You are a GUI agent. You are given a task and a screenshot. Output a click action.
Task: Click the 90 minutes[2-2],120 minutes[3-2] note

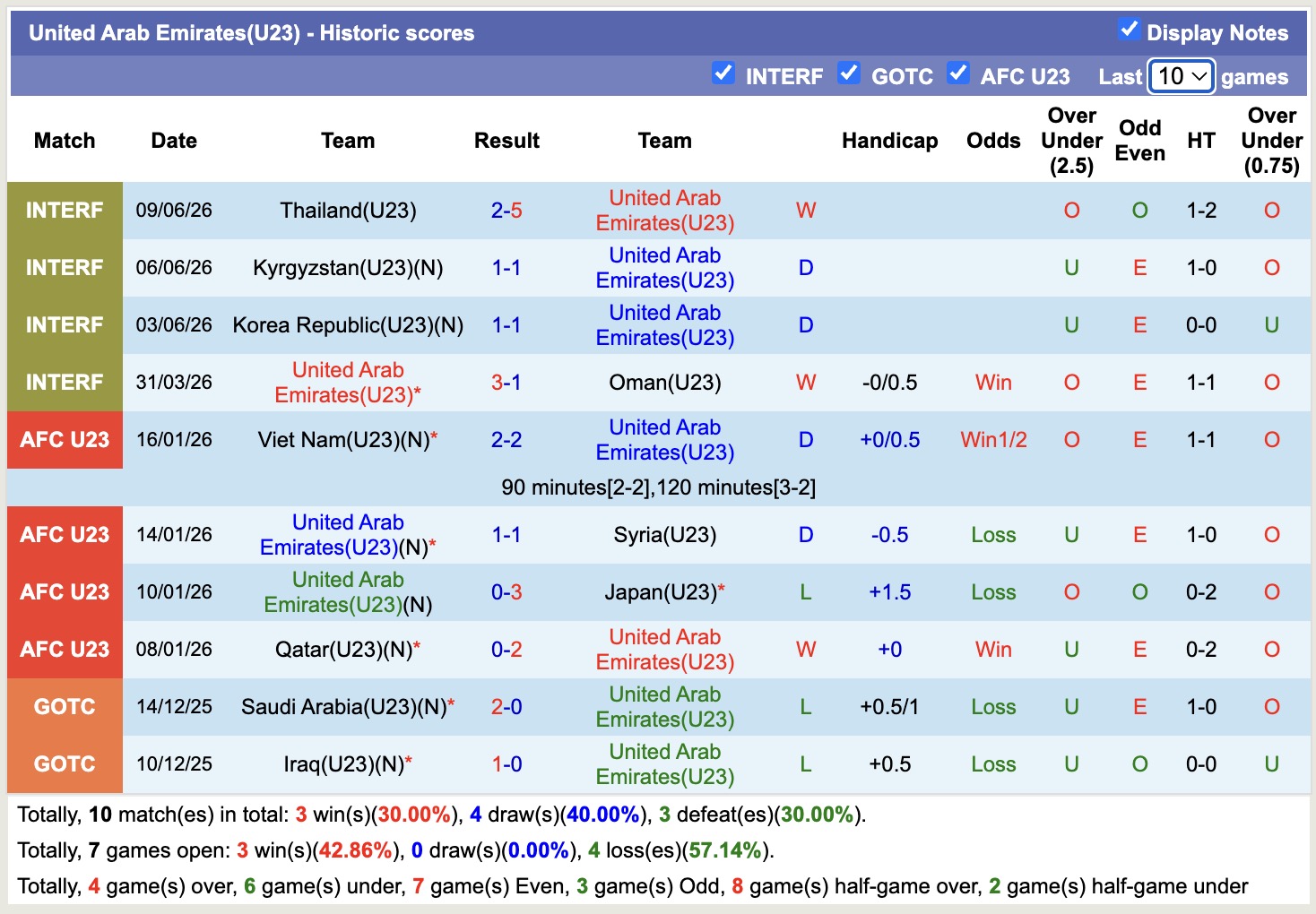pyautogui.click(x=658, y=487)
